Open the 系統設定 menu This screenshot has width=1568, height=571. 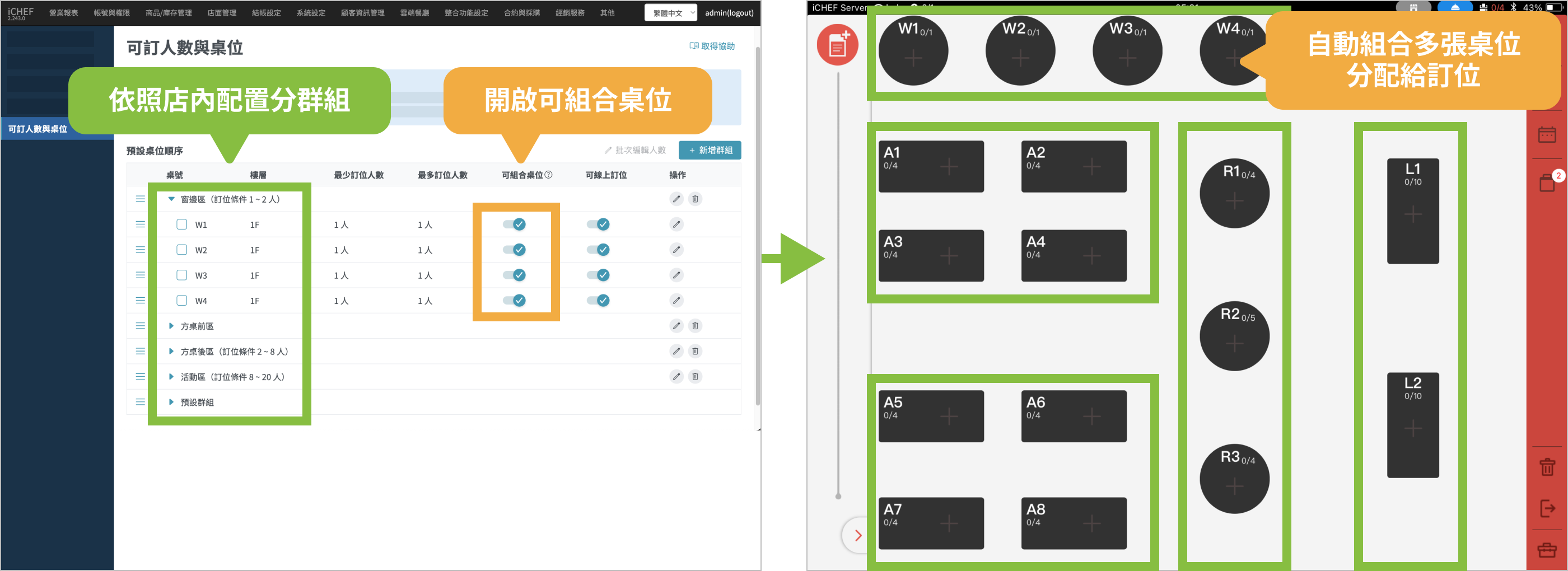tap(310, 13)
